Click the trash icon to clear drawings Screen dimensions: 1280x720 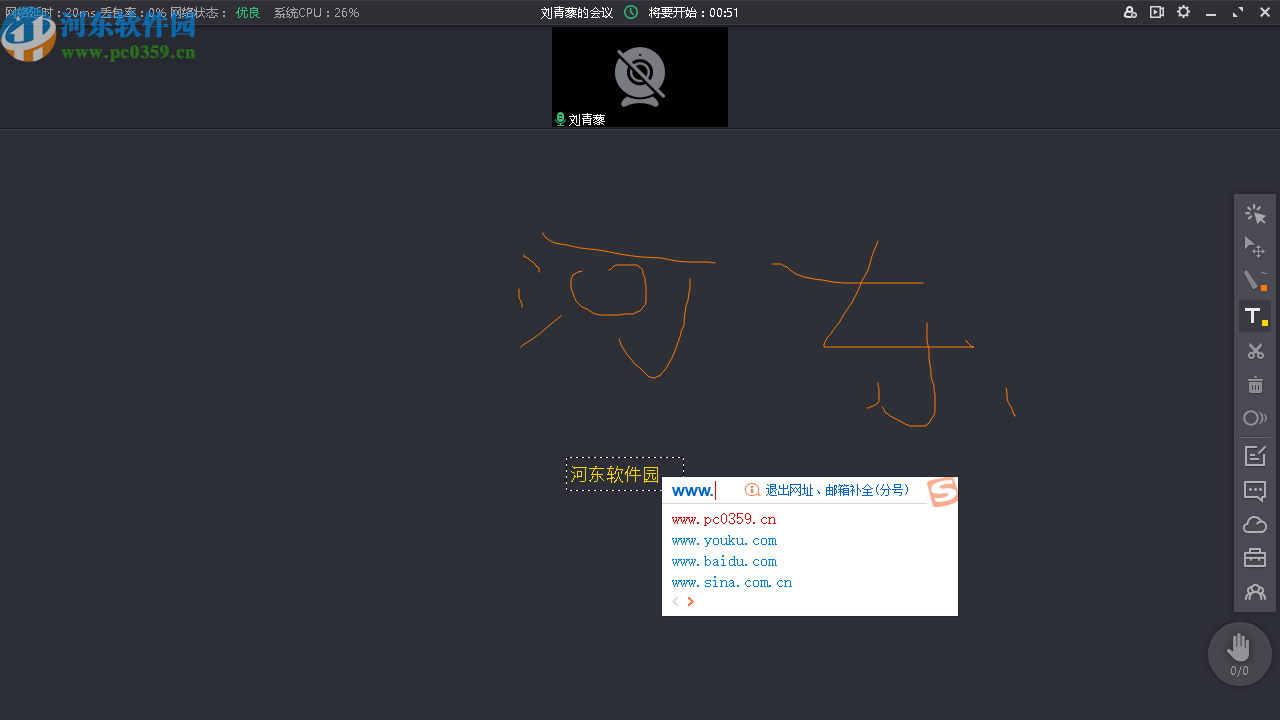click(x=1255, y=385)
